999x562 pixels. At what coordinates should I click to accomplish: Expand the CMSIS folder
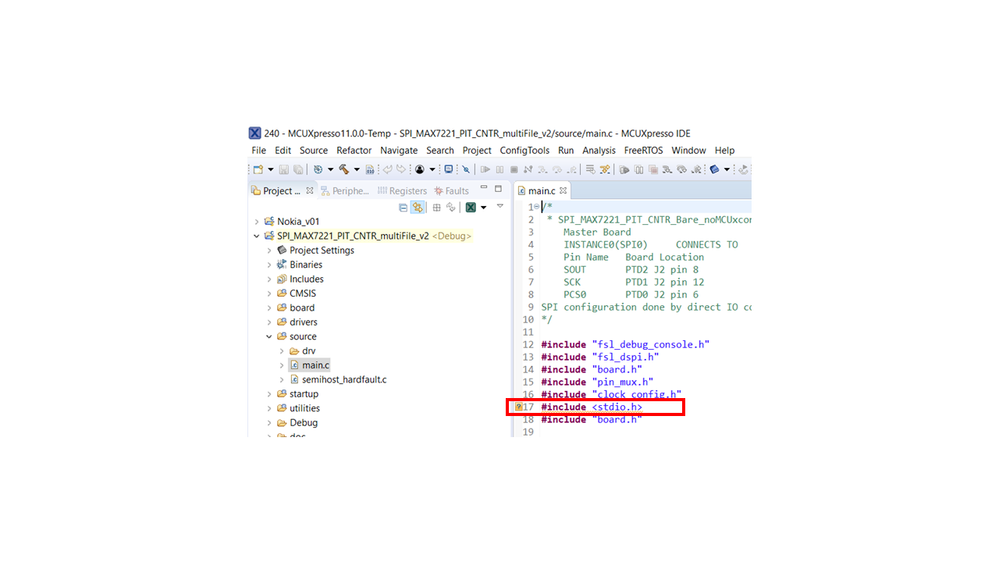pyautogui.click(x=270, y=293)
